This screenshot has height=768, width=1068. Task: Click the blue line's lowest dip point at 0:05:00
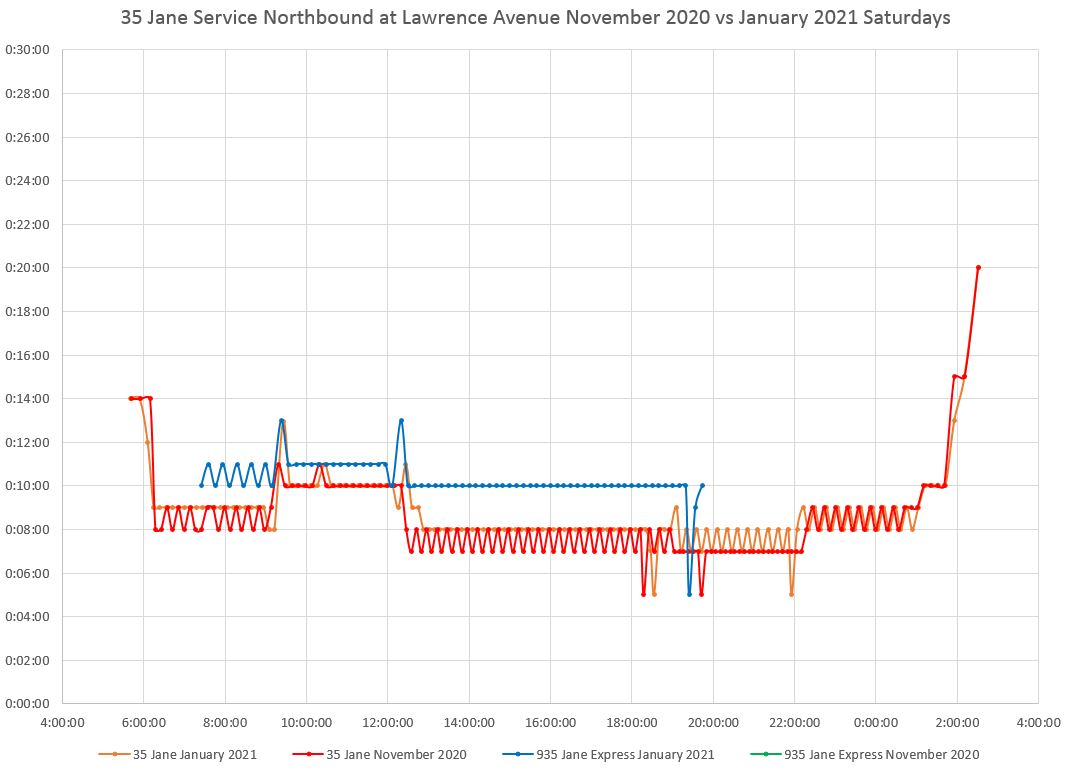689,594
